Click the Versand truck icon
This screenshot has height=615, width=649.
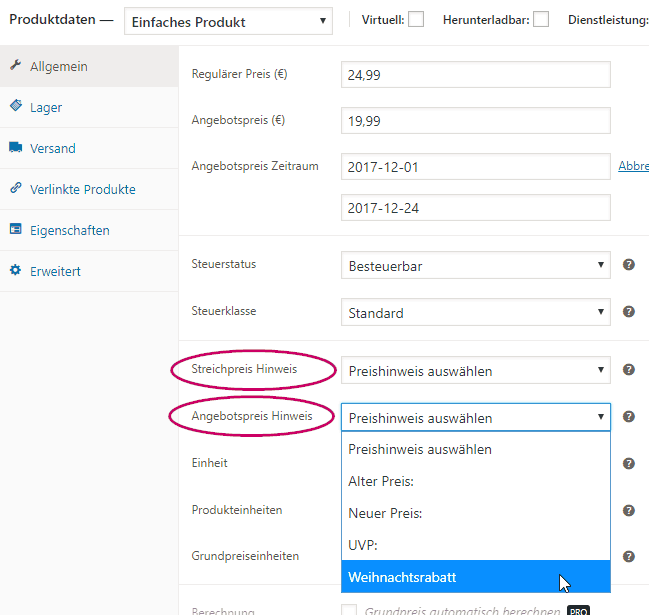point(16,147)
